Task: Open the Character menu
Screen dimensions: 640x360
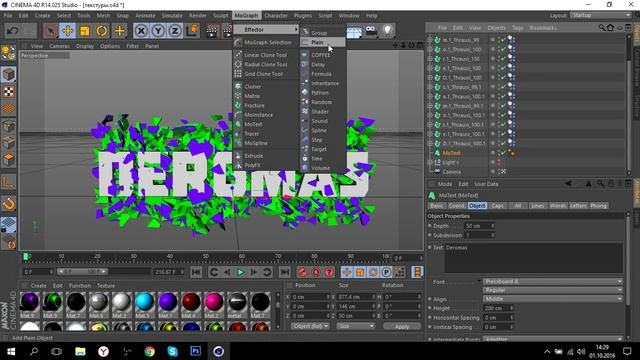Action: tap(276, 16)
